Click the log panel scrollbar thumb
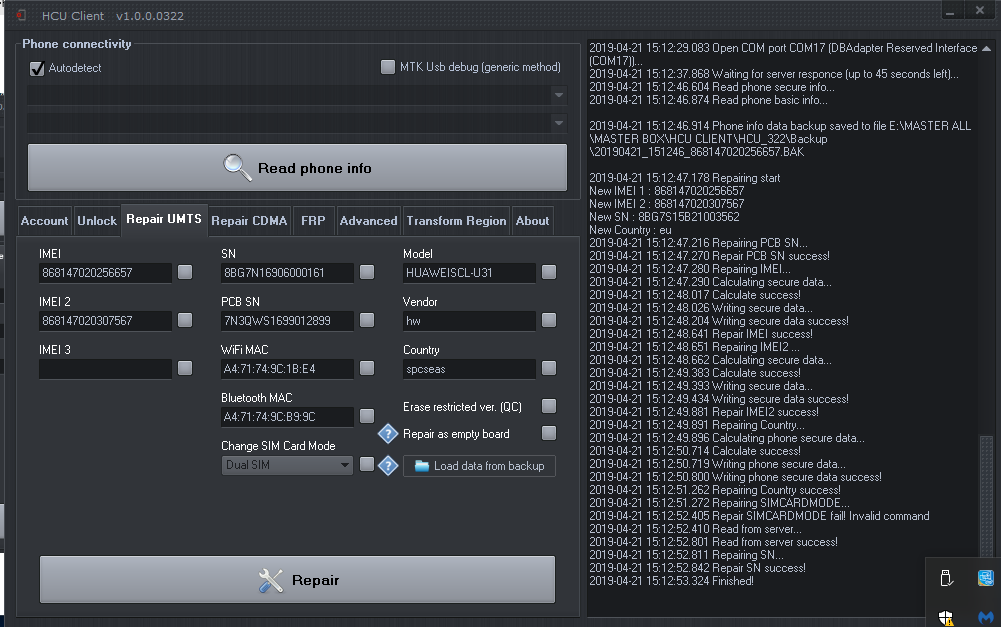The width and height of the screenshot is (1001, 627). point(986,495)
